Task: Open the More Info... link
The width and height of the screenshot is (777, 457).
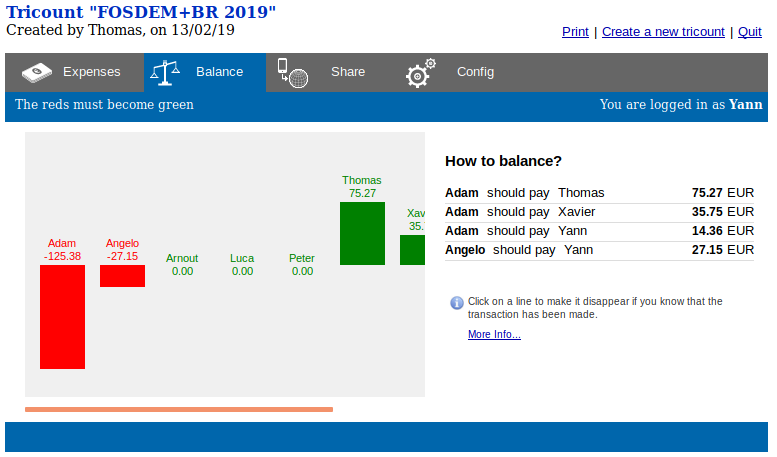Action: pos(494,335)
